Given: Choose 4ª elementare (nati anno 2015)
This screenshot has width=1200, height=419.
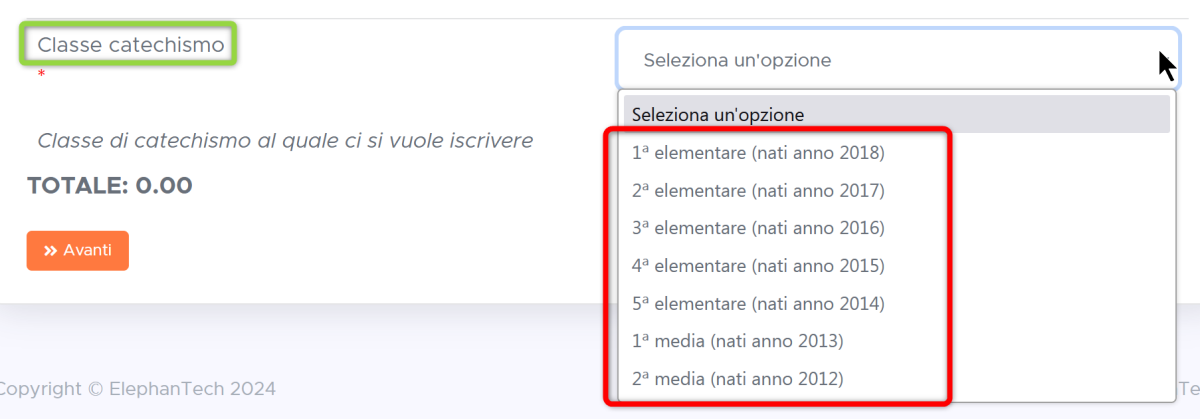Looking at the screenshot, I should 758,266.
